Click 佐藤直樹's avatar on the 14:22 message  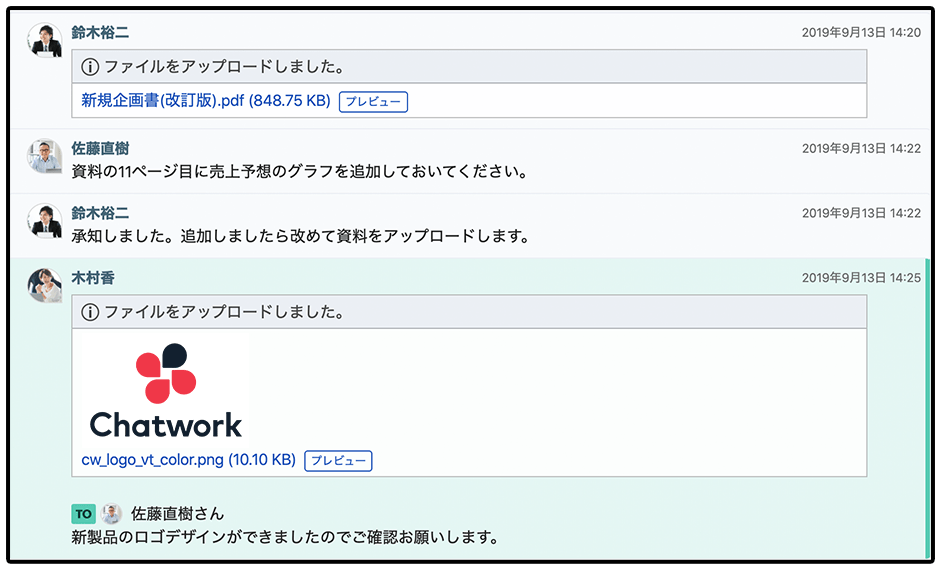tap(45, 156)
